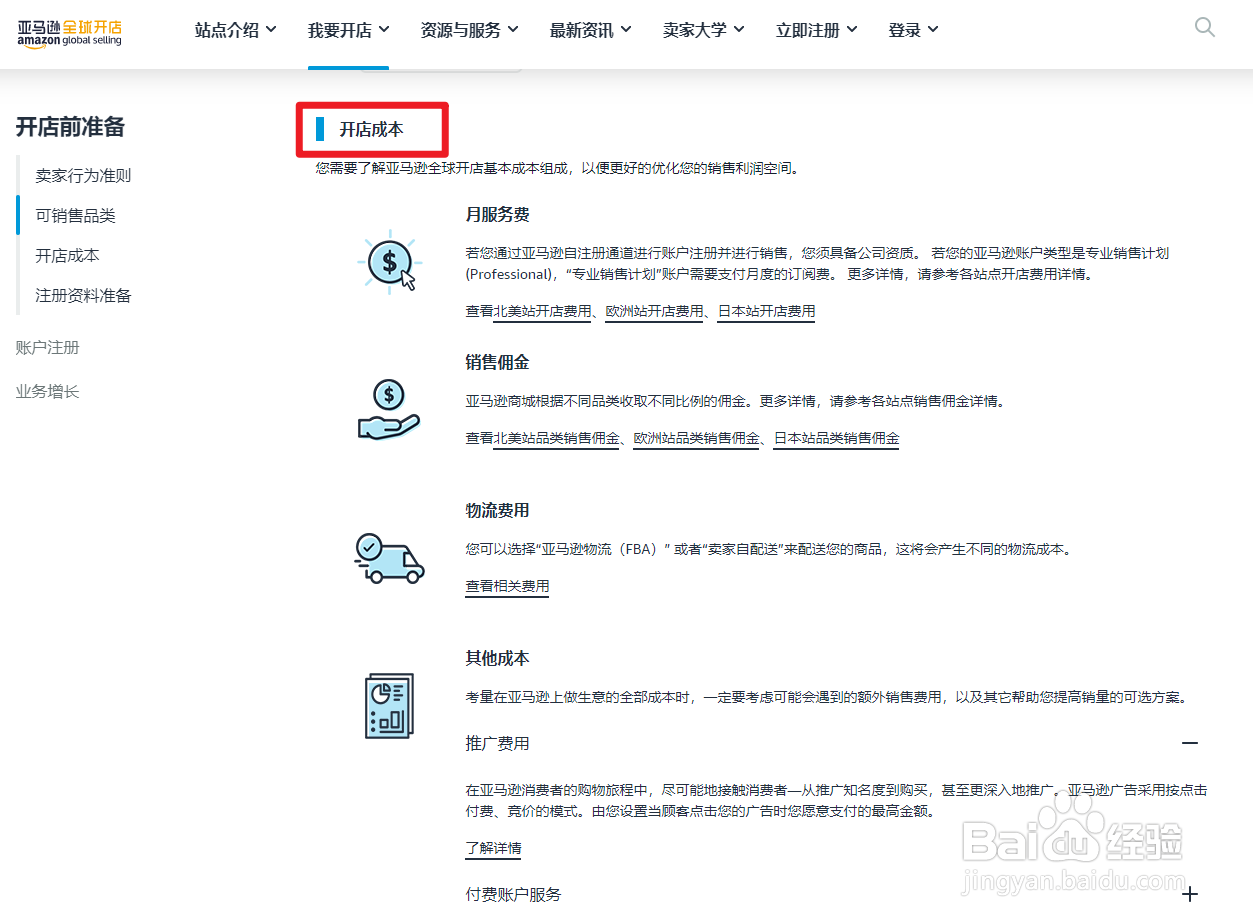1253x924 pixels.
Task: Open the 北美站开店费用 link
Action: (x=541, y=311)
